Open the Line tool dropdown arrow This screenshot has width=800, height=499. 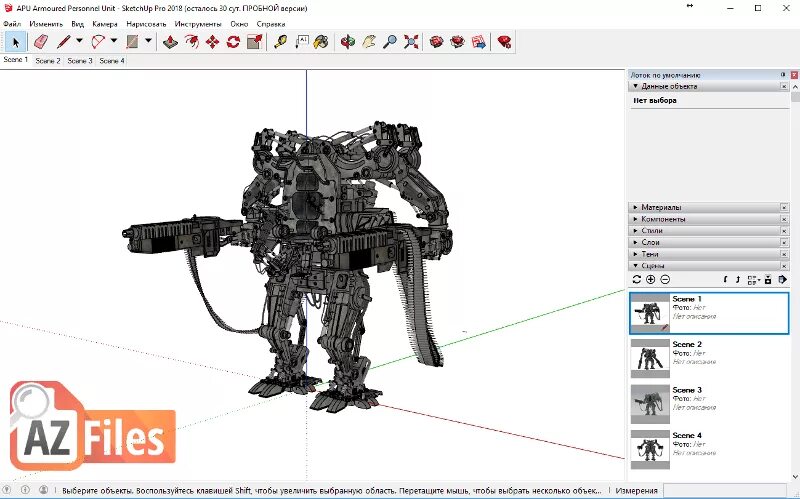coord(79,42)
